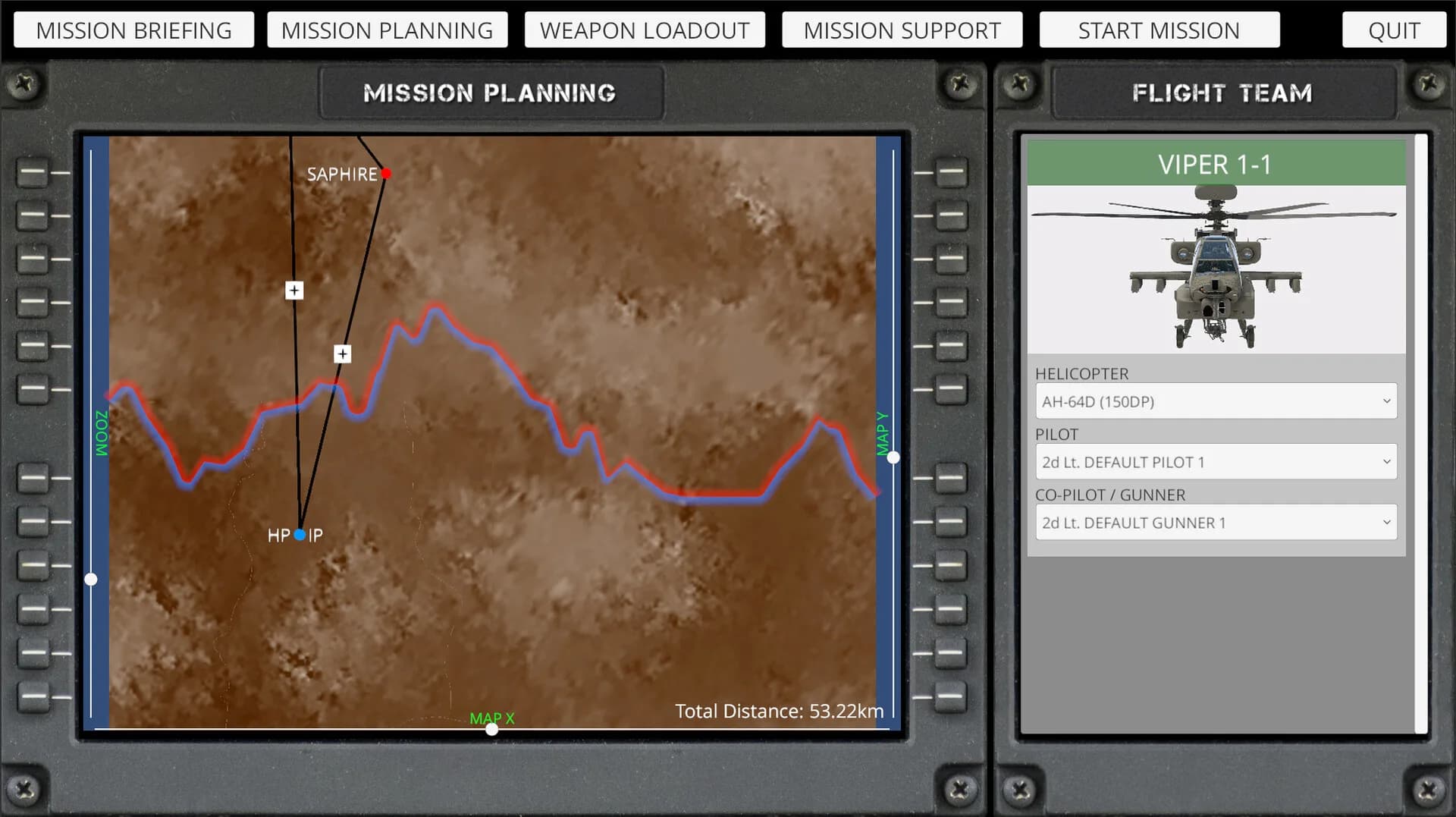Click the SAPHIRE red waypoint marker

tap(386, 174)
